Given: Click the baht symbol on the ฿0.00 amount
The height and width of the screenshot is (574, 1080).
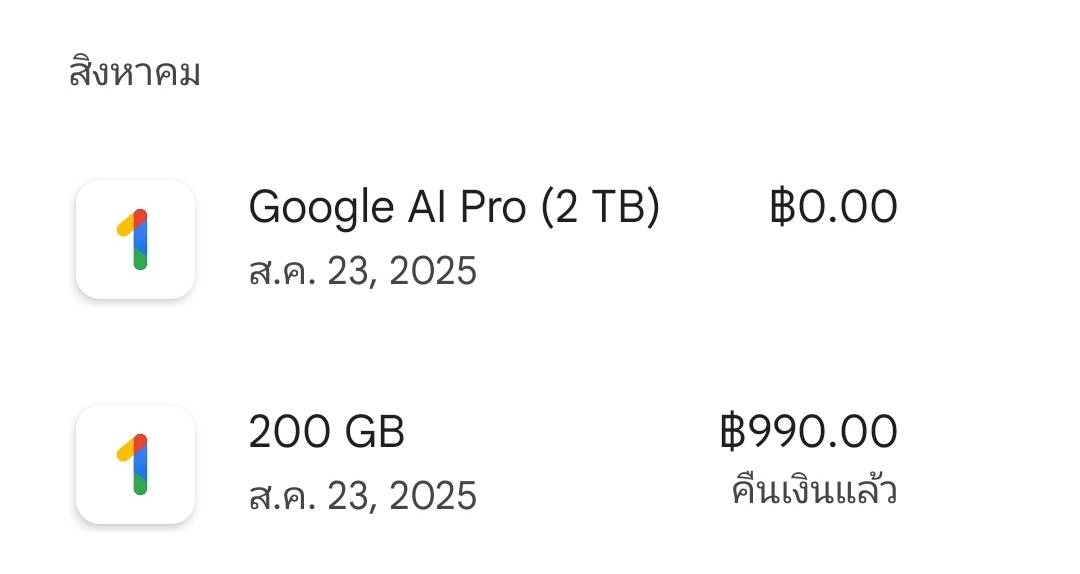Looking at the screenshot, I should pos(782,207).
